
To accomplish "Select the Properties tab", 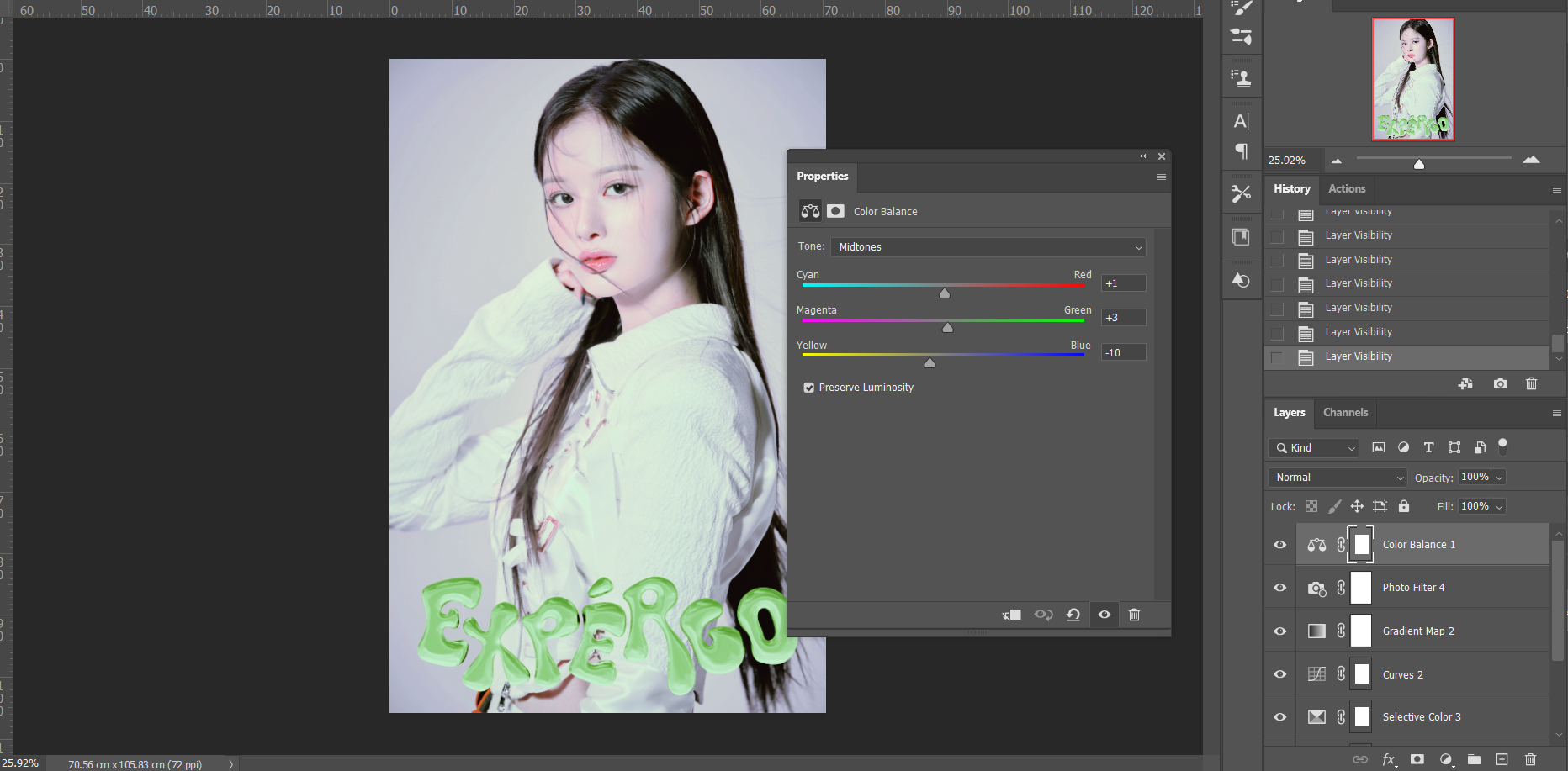I will (822, 177).
